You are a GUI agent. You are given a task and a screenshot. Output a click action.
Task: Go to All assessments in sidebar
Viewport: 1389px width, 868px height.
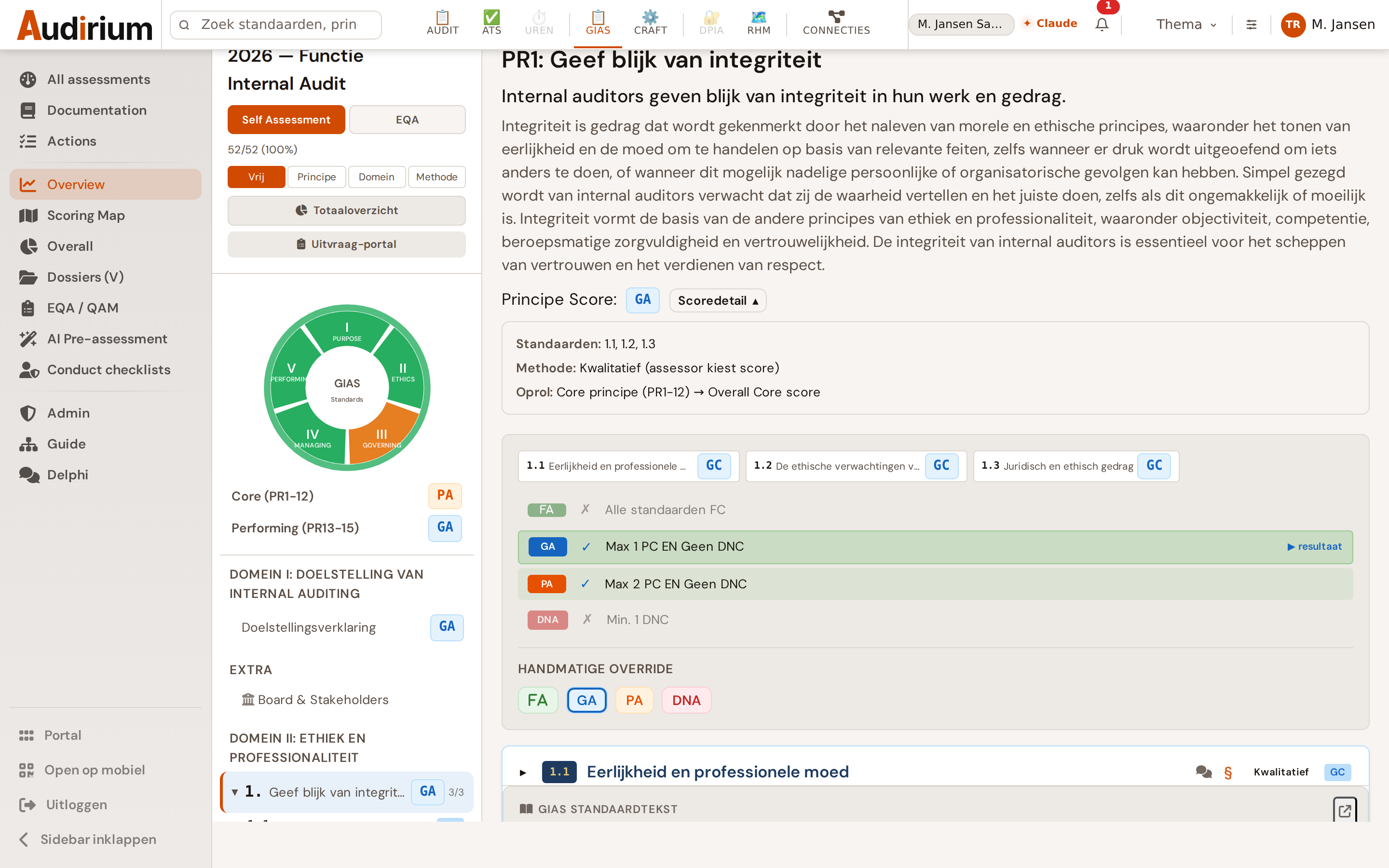coord(106,79)
